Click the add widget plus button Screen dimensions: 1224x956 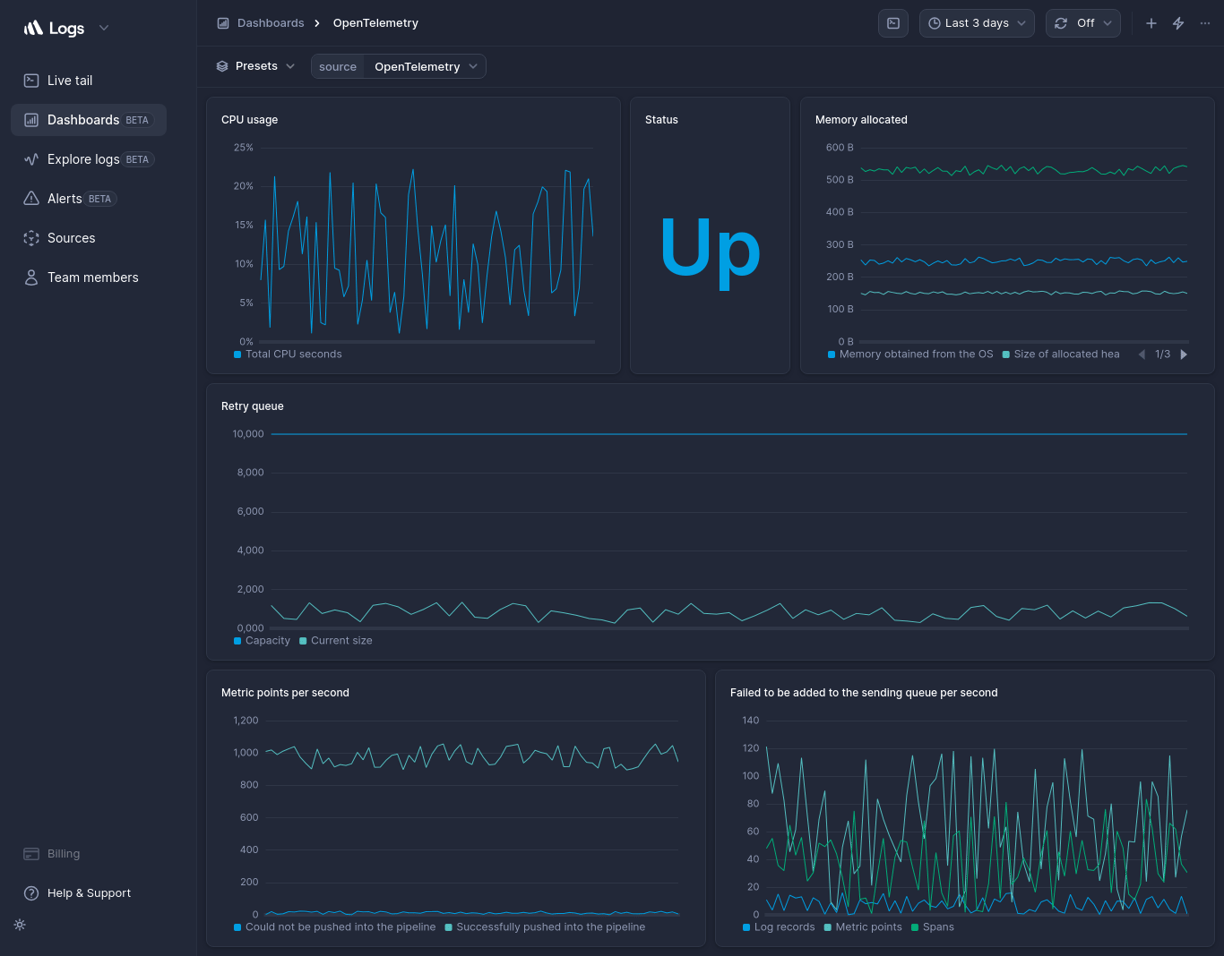(x=1150, y=22)
